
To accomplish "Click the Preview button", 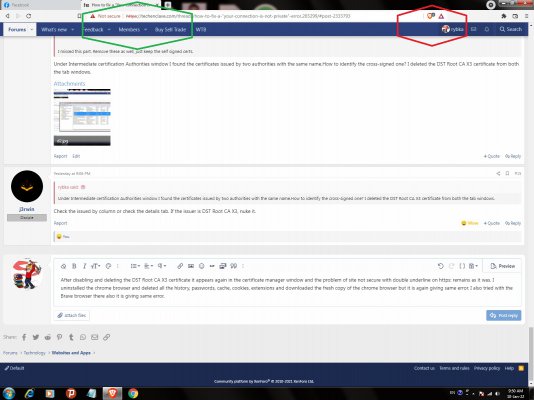I will pyautogui.click(x=503, y=266).
